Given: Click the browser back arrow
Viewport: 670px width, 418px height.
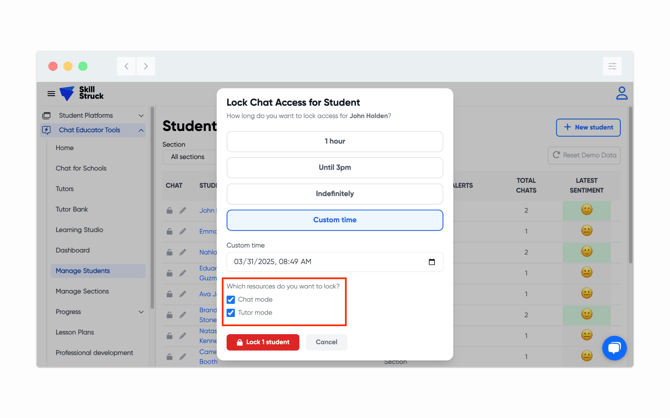Looking at the screenshot, I should [127, 66].
